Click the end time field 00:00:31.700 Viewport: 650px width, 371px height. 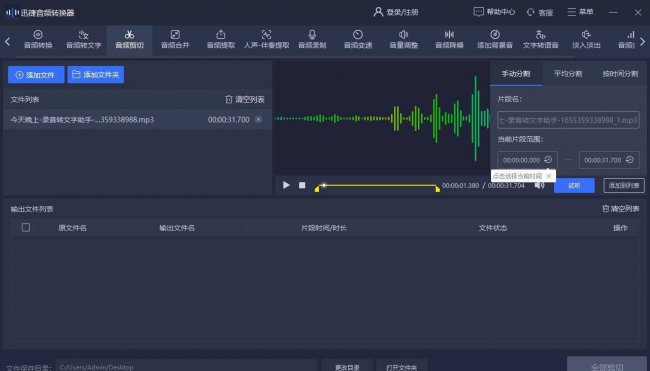(x=609, y=160)
